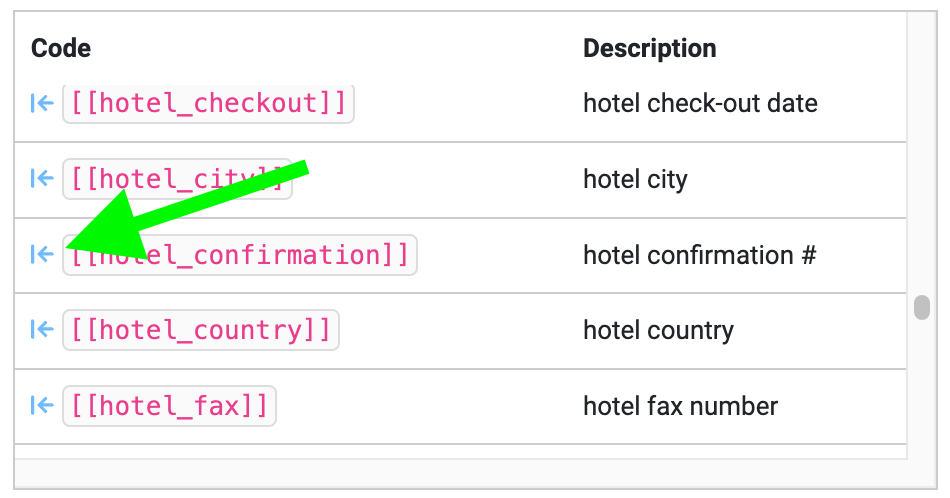The image size is (950, 498).
Task: Click insert arrow icon beside hotel_fax code
Action: point(42,405)
